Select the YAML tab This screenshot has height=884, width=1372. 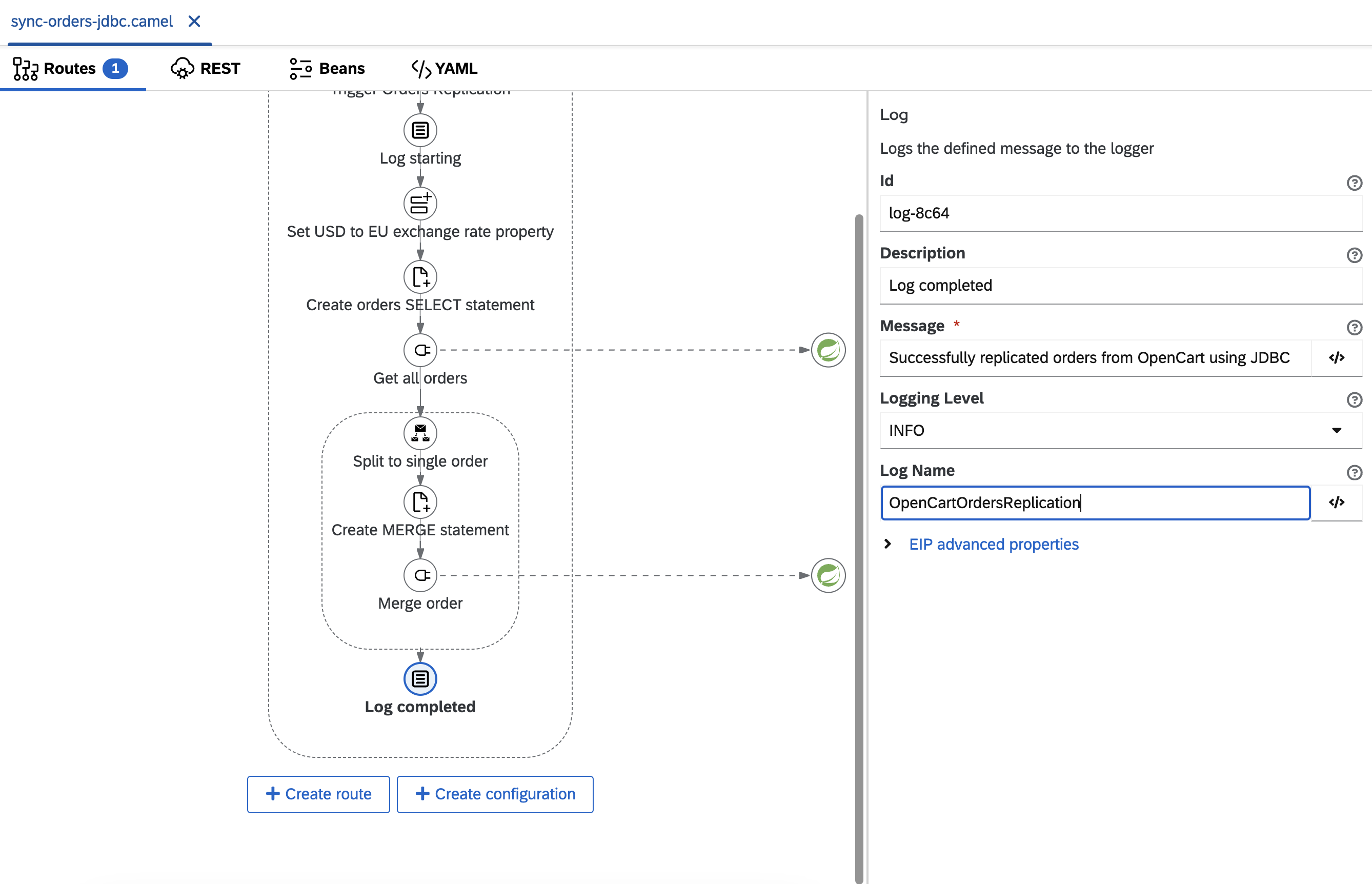point(441,68)
